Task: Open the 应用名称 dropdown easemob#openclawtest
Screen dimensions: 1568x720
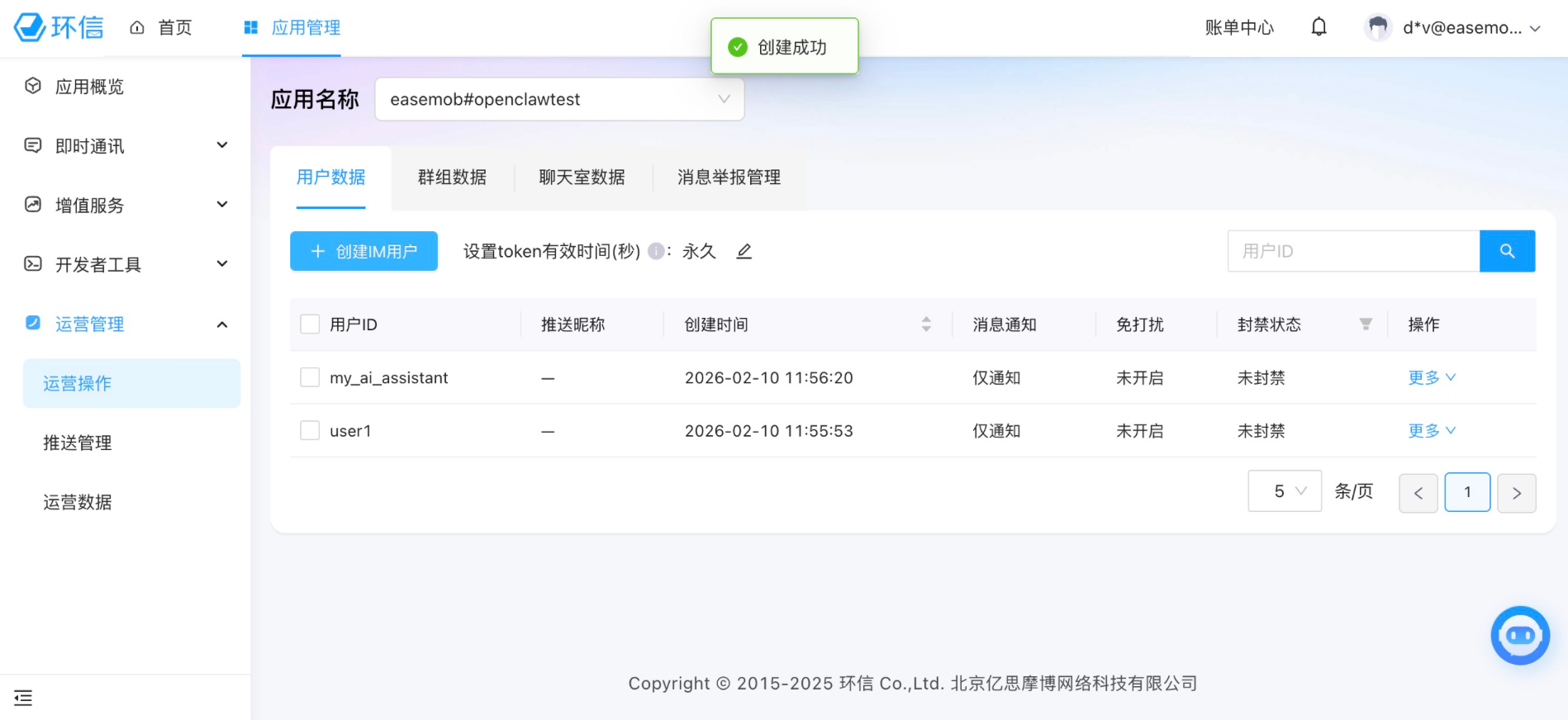Action: (x=559, y=99)
